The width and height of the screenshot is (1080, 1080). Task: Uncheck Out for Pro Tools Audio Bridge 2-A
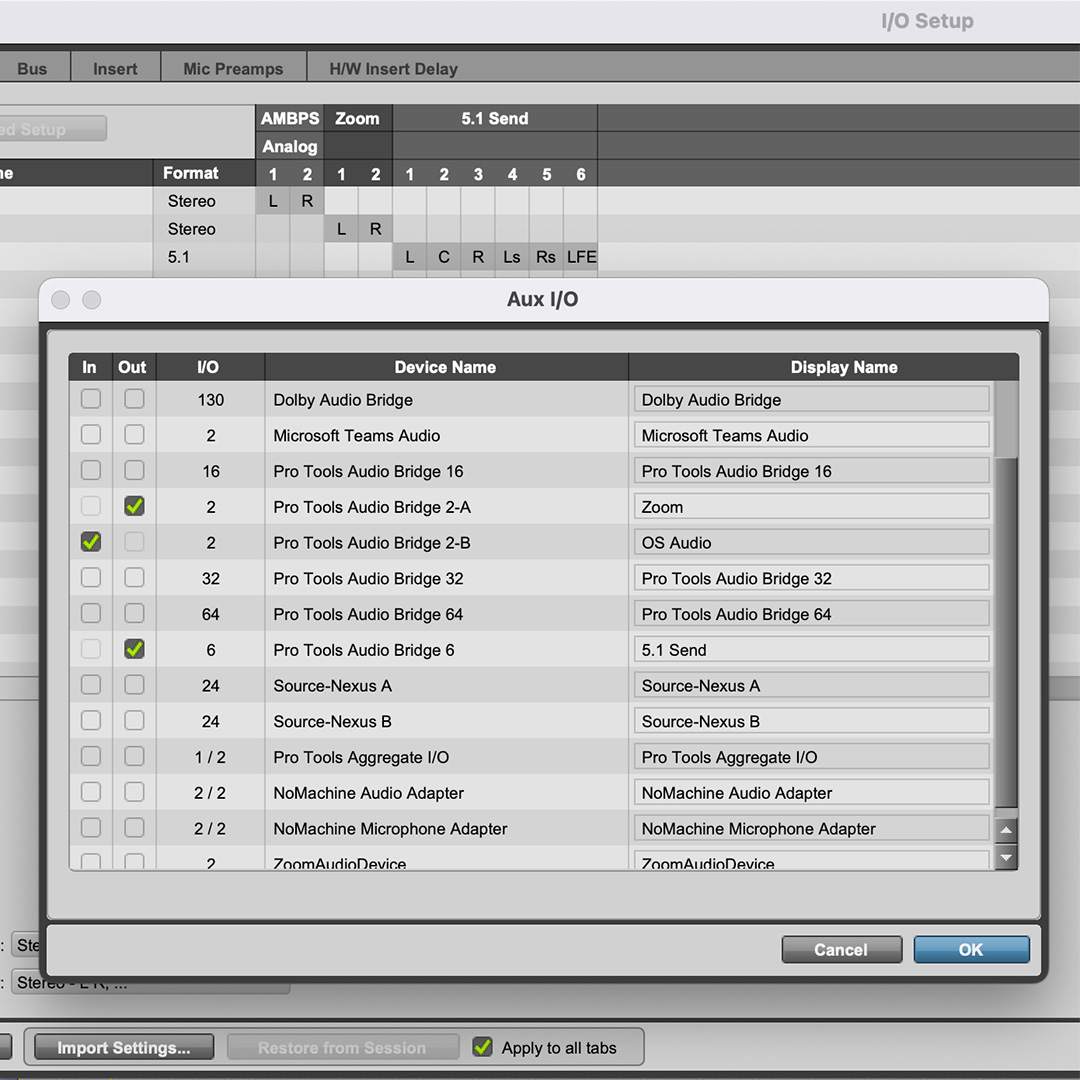(134, 506)
